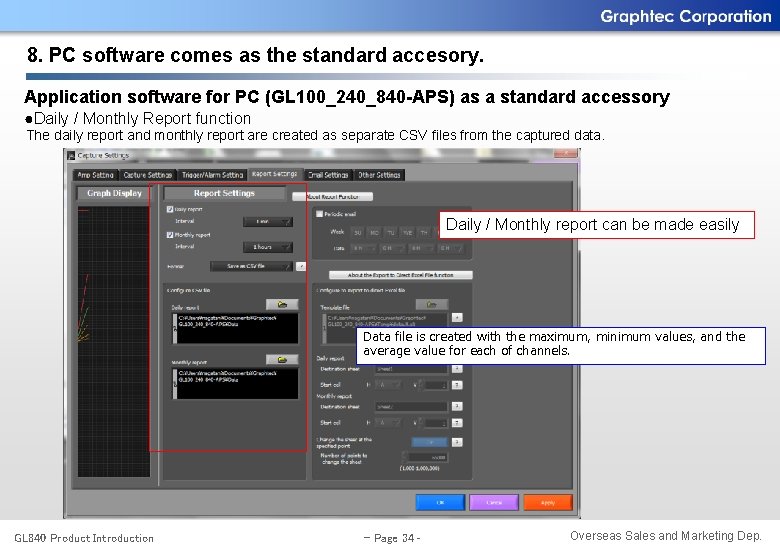Click Capture Settings window title icon
This screenshot has height=551, width=780.
pyautogui.click(x=71, y=156)
